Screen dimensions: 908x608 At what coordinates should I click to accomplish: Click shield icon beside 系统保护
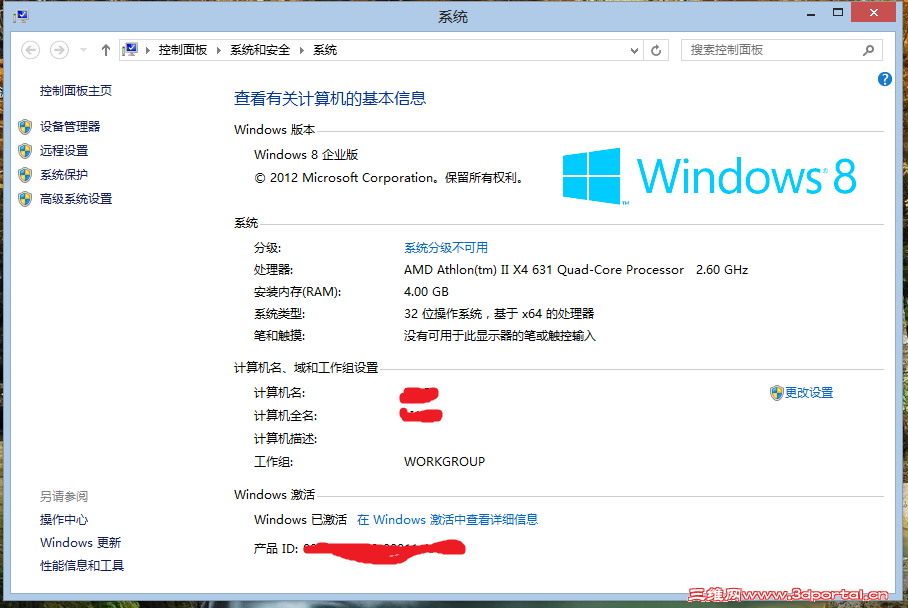point(25,175)
